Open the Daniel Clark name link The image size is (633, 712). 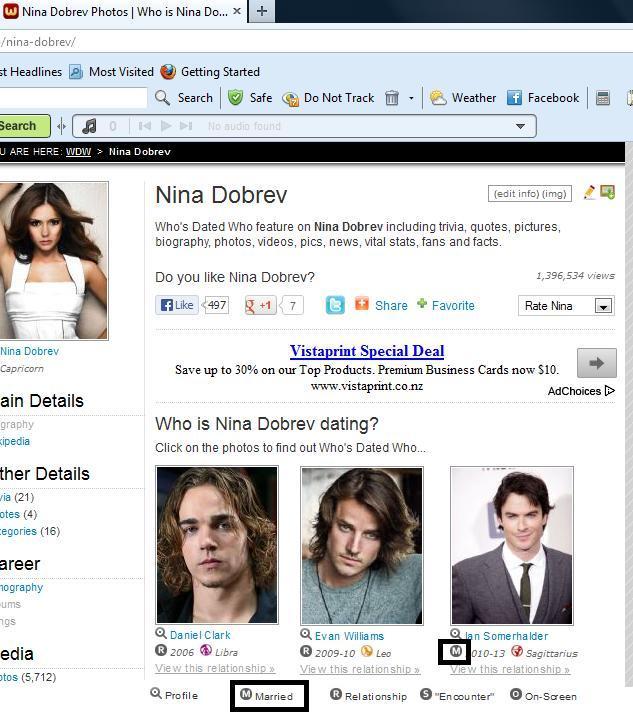tap(200, 635)
